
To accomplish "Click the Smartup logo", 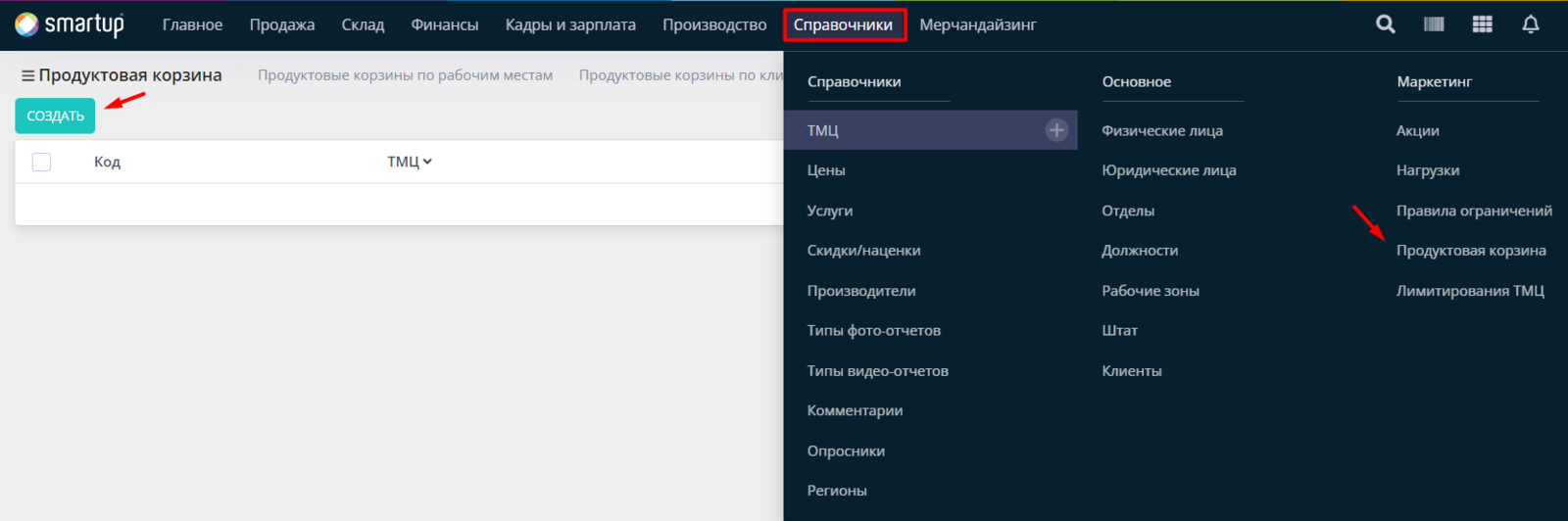I will 70,24.
